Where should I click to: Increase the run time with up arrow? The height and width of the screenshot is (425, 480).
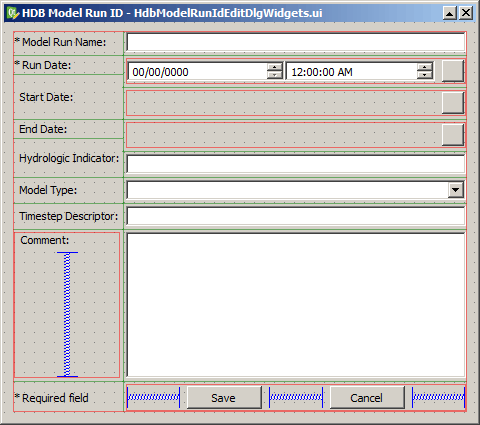tap(425, 67)
